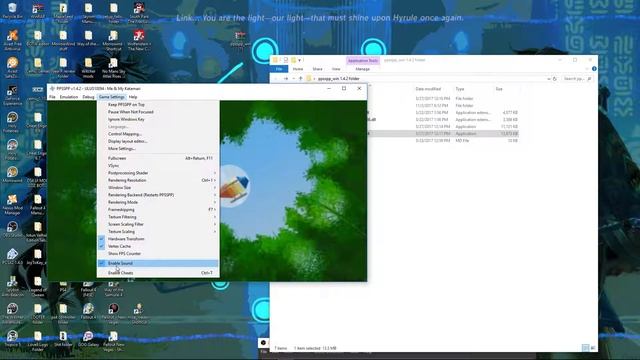Expand the Rendering Backend submenu

158,195
